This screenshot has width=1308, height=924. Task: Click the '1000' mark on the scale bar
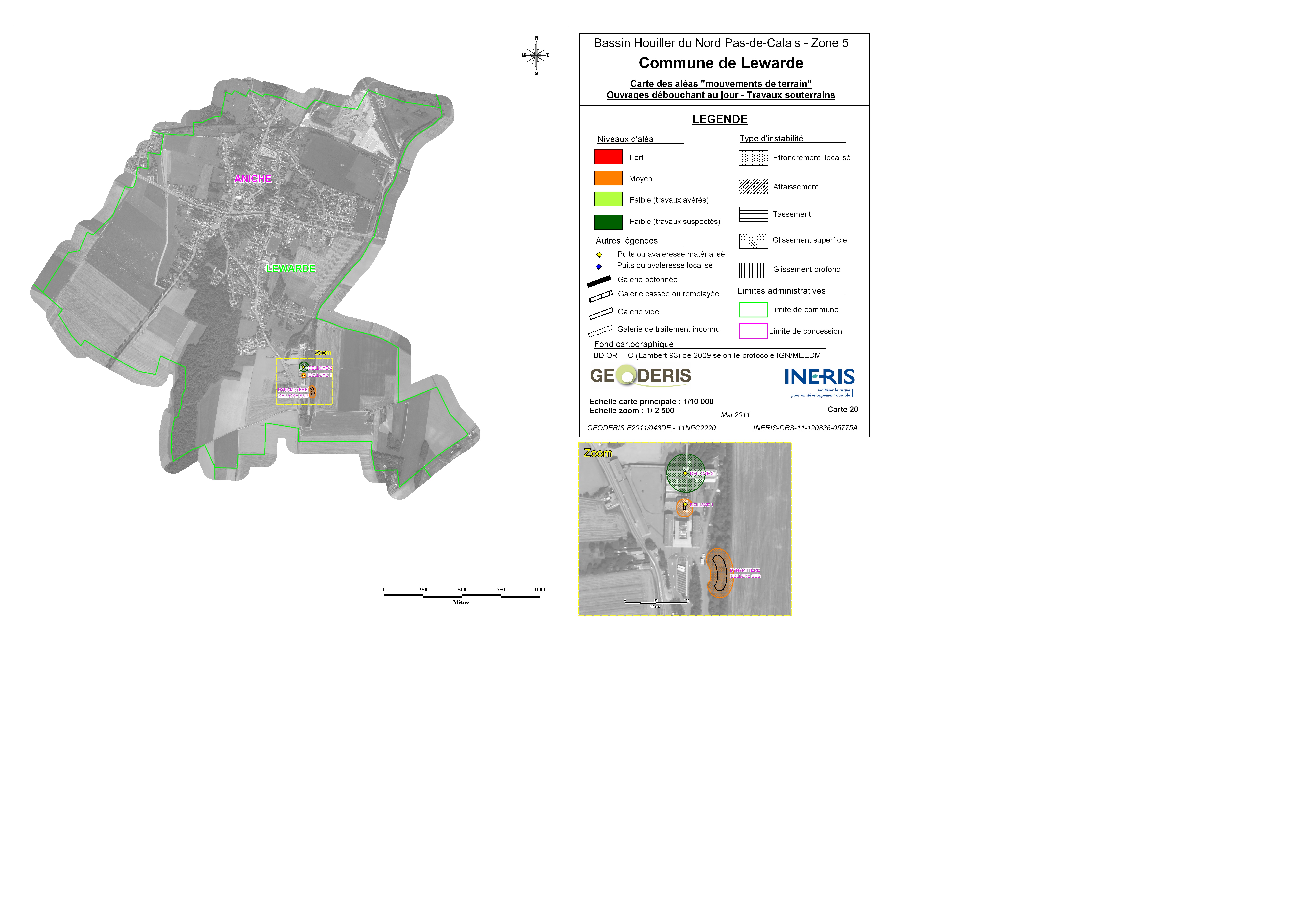click(539, 590)
